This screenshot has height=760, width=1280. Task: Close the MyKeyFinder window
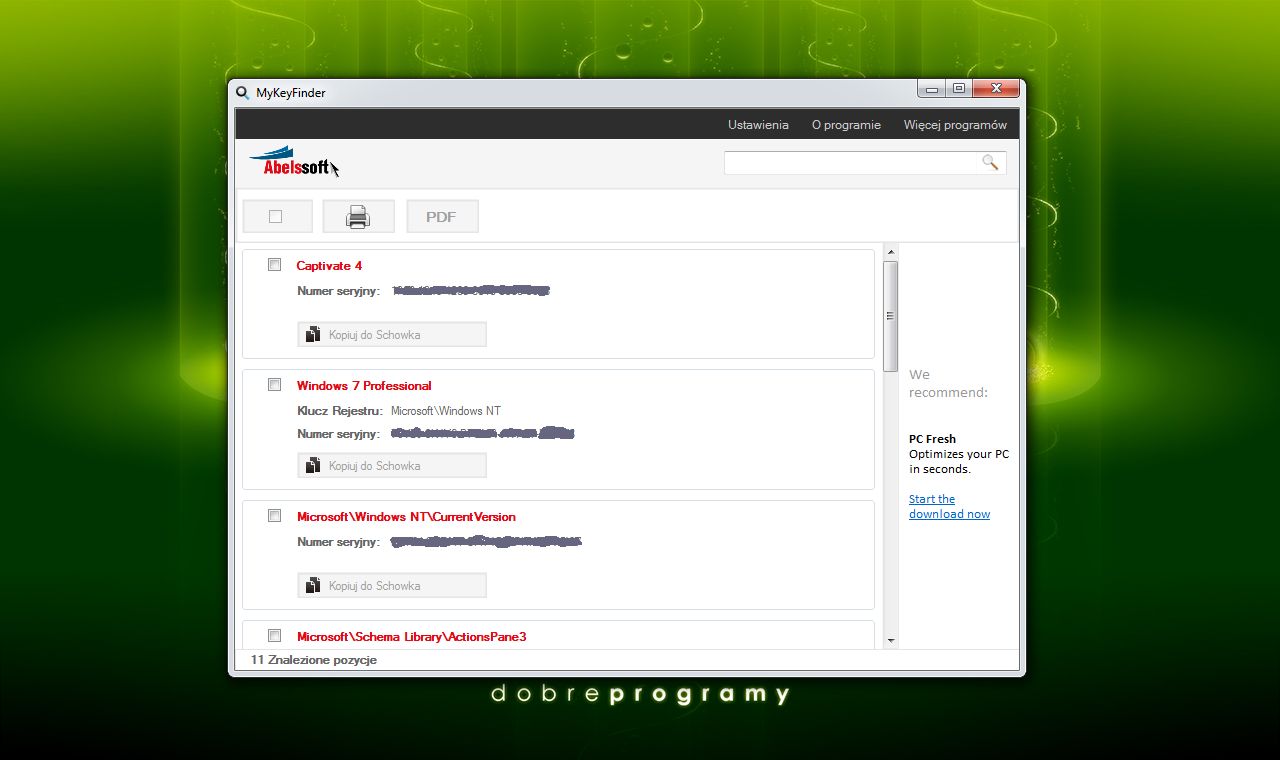(x=995, y=89)
